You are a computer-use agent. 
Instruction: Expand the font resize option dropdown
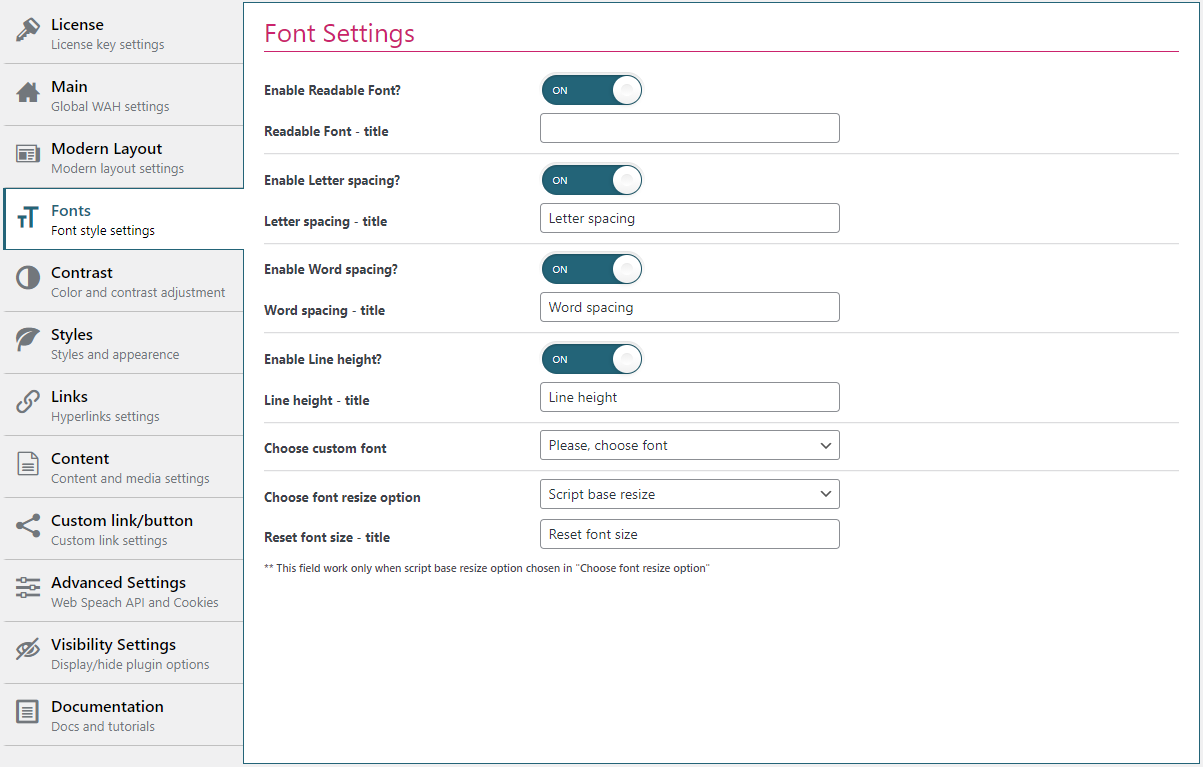pyautogui.click(x=690, y=494)
